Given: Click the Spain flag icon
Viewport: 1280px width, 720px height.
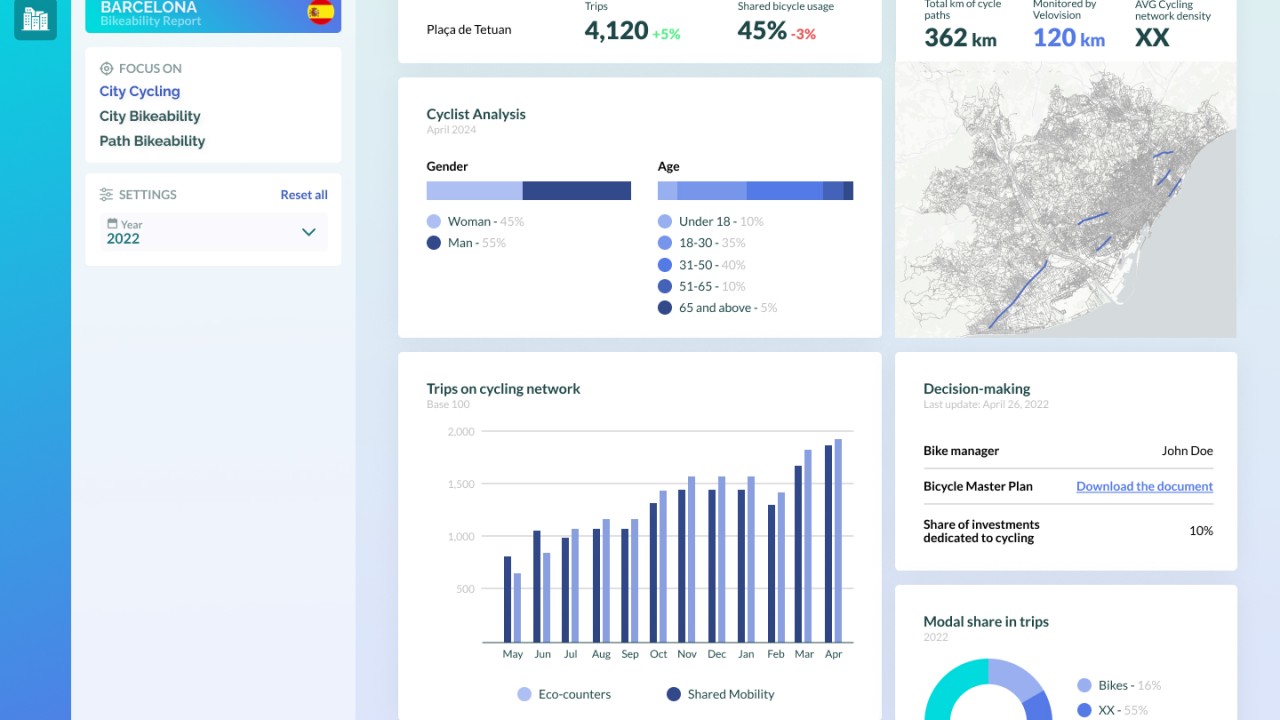Looking at the screenshot, I should pos(321,12).
